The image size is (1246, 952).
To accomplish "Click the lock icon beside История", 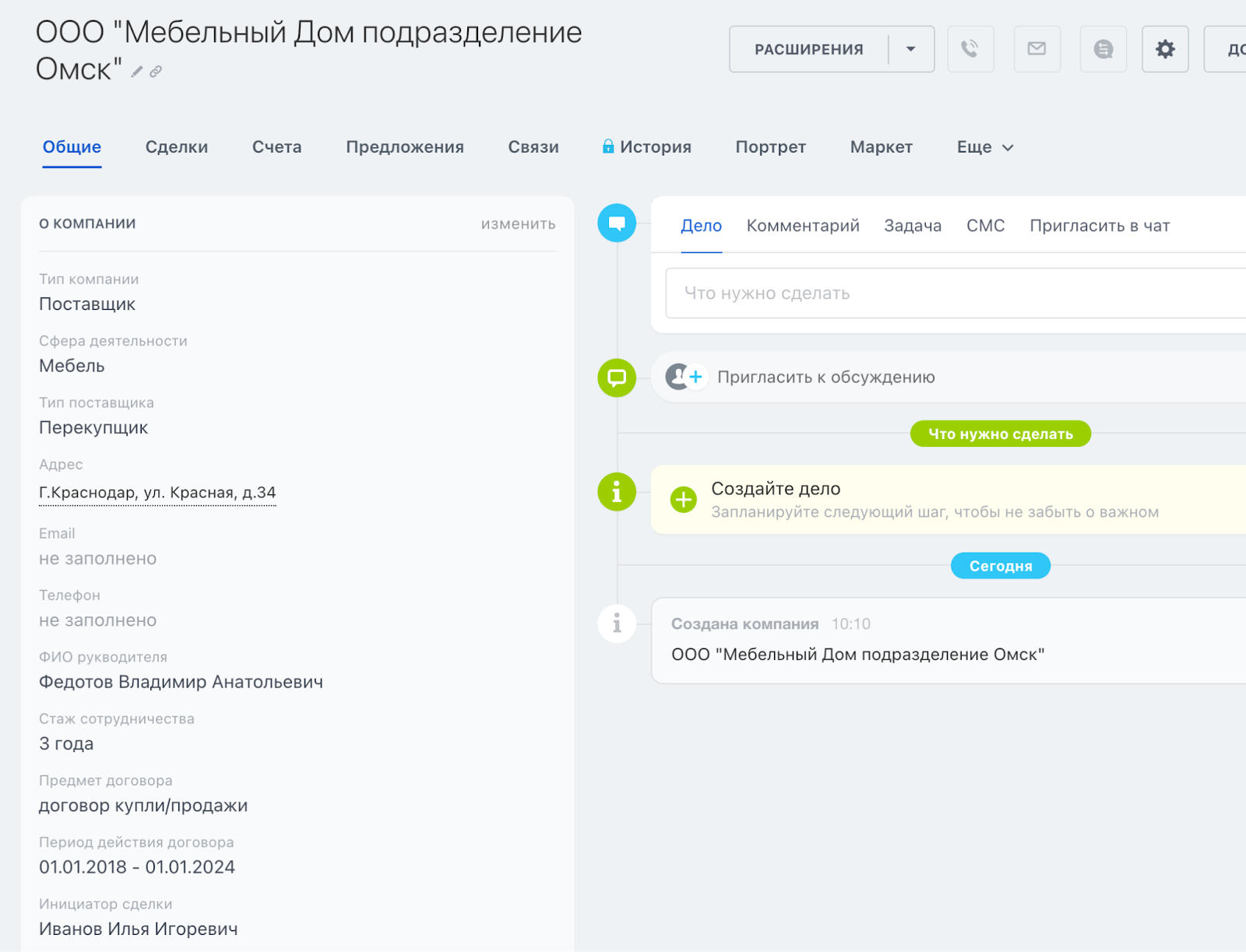I will [x=608, y=146].
